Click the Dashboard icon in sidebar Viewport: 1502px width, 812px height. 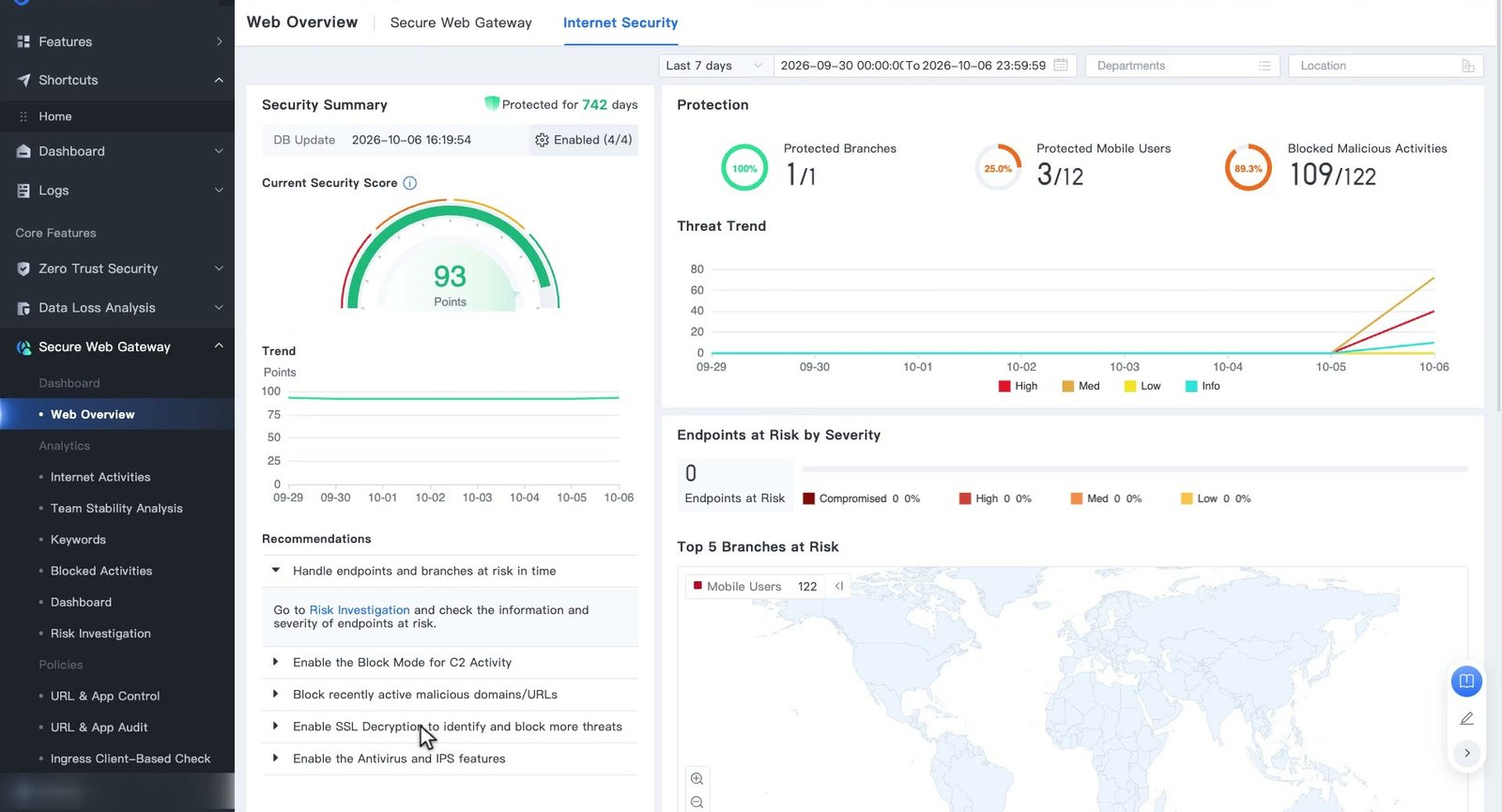point(23,152)
